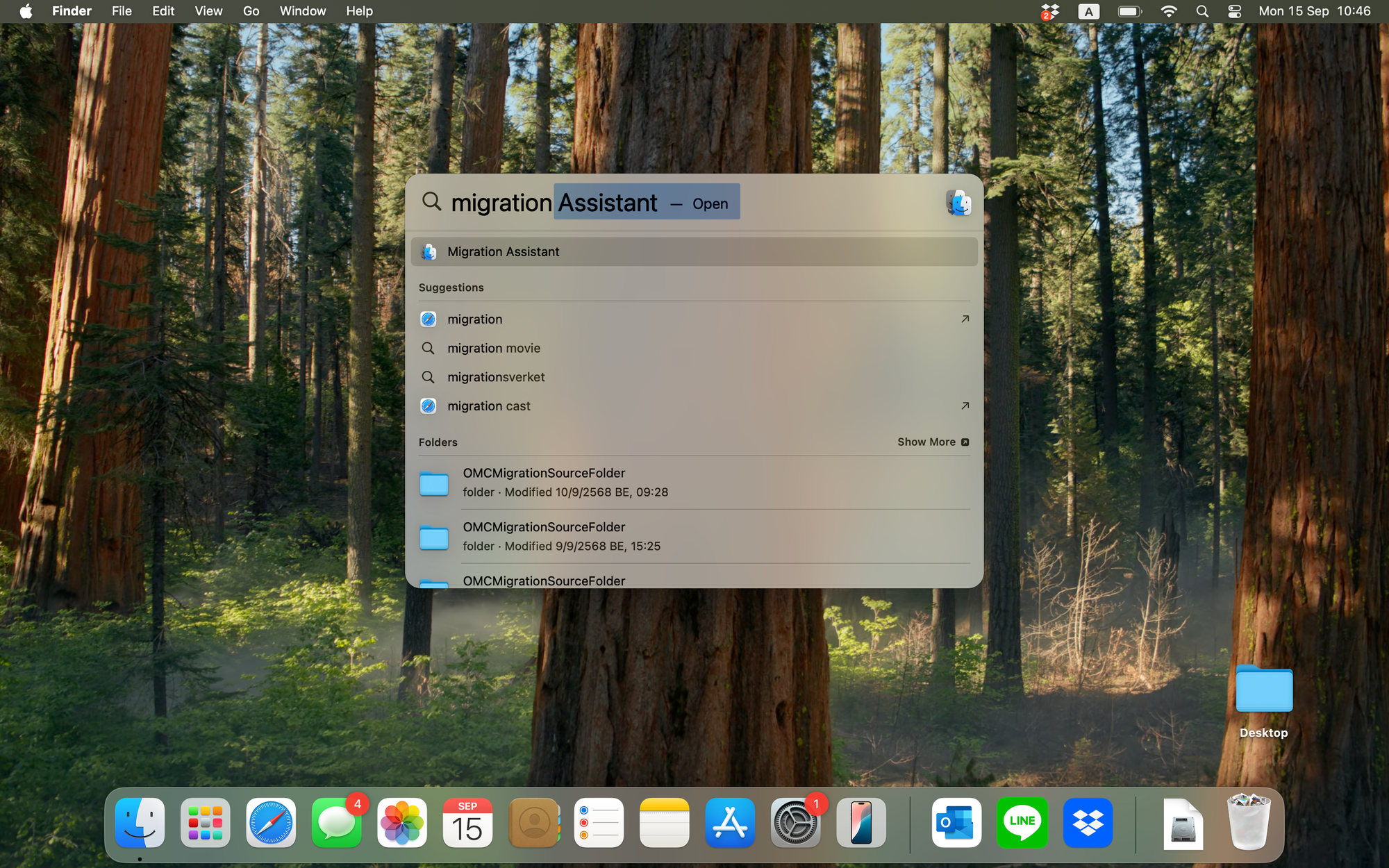Click Show More next to Folders
This screenshot has height=868, width=1389.
pos(933,442)
